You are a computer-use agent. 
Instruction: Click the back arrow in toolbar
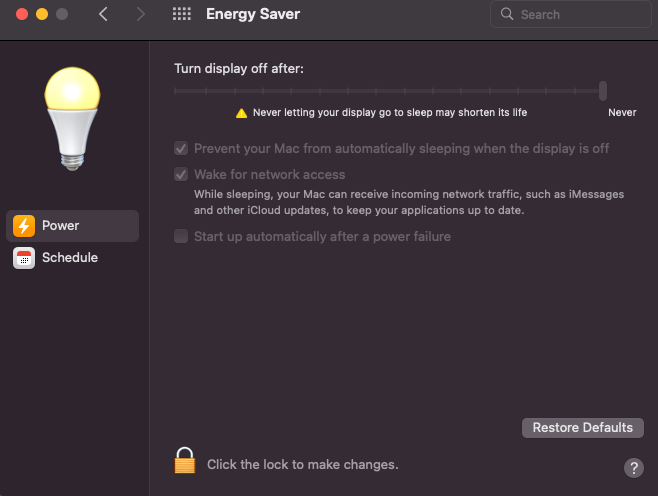(103, 15)
